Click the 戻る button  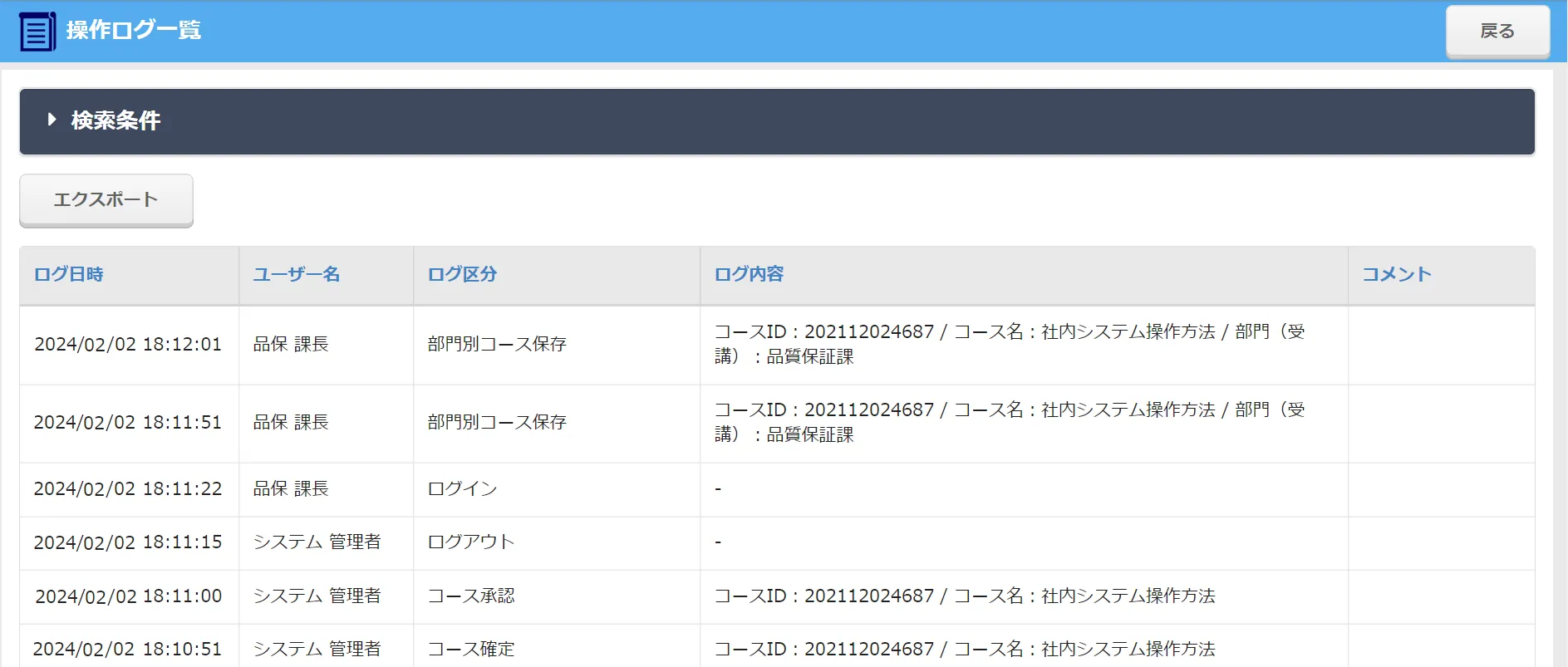tap(1497, 32)
